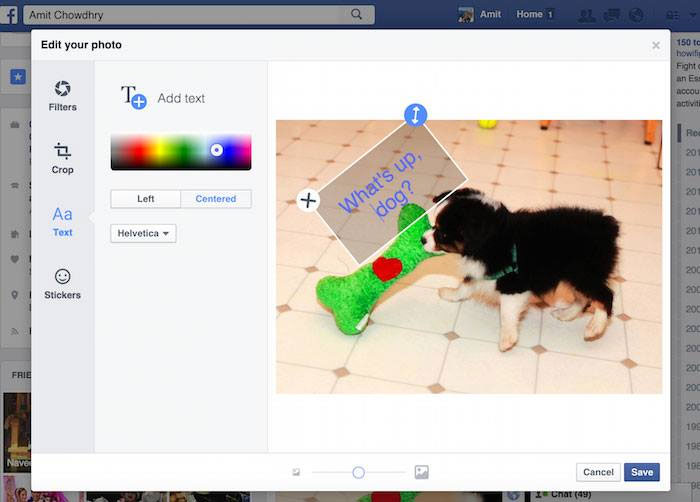Image resolution: width=700 pixels, height=502 pixels.
Task: Click the small image icon beside zoom slider
Action: (x=296, y=472)
